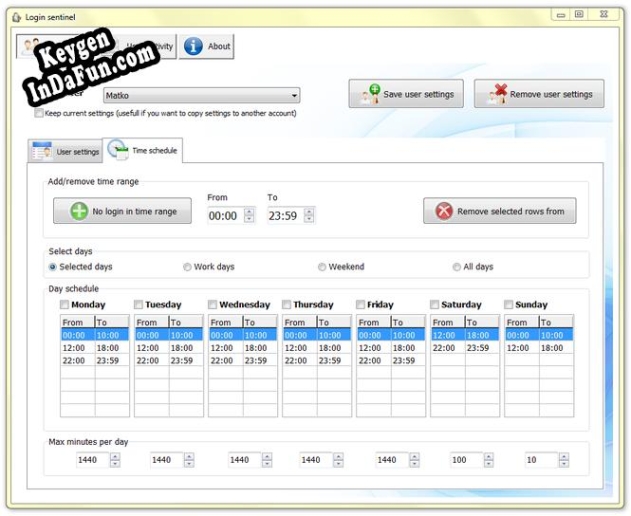Viewport: 631px width, 516px height.
Task: Click Monday's max minutes field 1440
Action: [93, 460]
